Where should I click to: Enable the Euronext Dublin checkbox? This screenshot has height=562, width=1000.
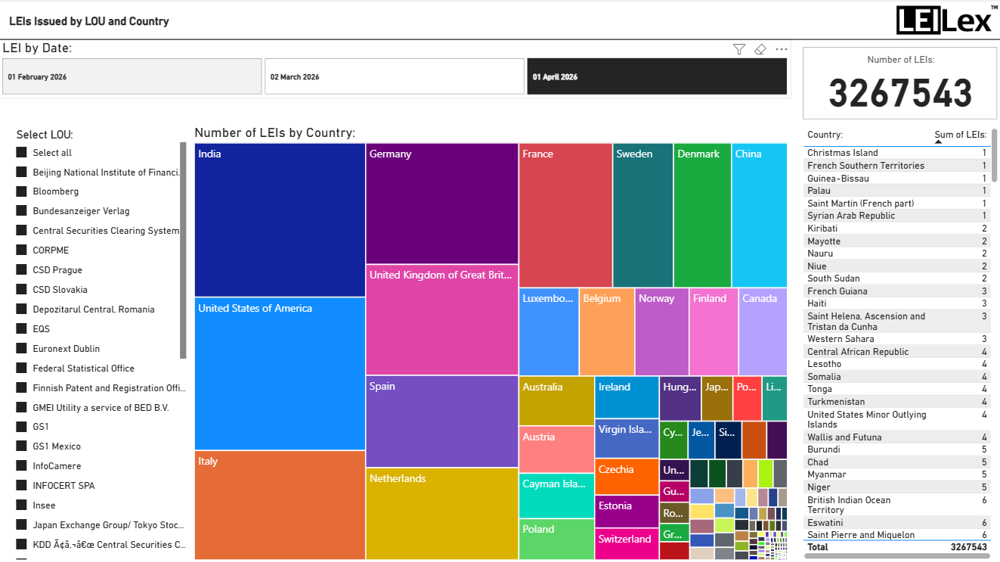[22, 349]
